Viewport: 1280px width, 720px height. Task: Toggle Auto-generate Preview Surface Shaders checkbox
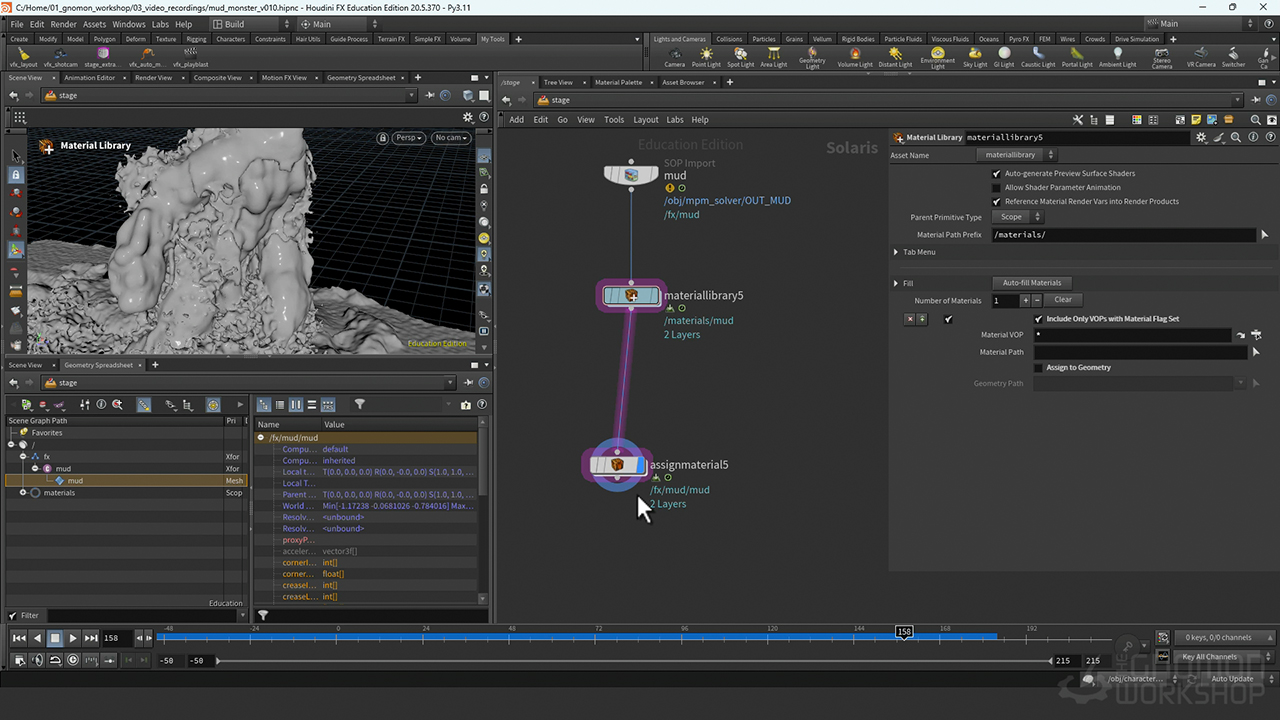[996, 173]
